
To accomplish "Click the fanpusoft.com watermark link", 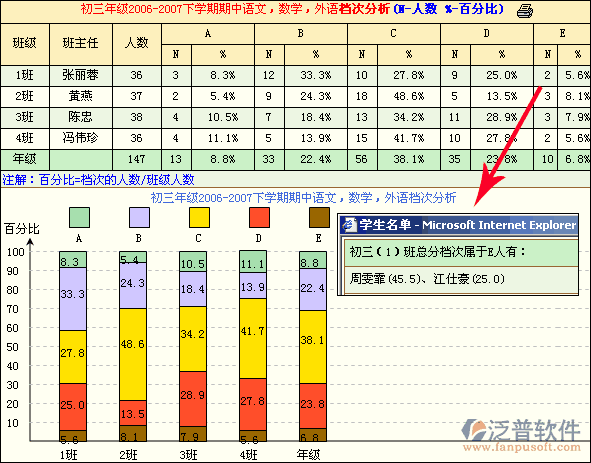I will pyautogui.click(x=522, y=448).
